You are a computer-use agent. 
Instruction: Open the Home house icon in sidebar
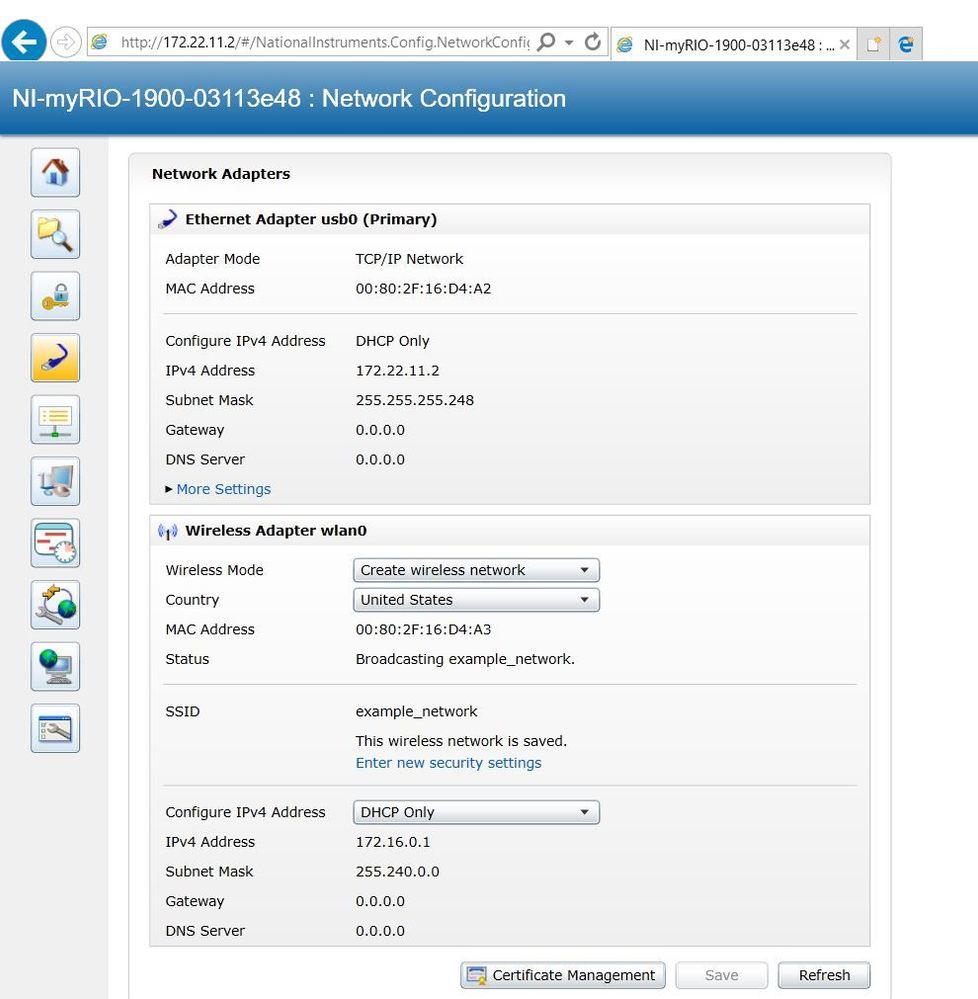pyautogui.click(x=55, y=173)
